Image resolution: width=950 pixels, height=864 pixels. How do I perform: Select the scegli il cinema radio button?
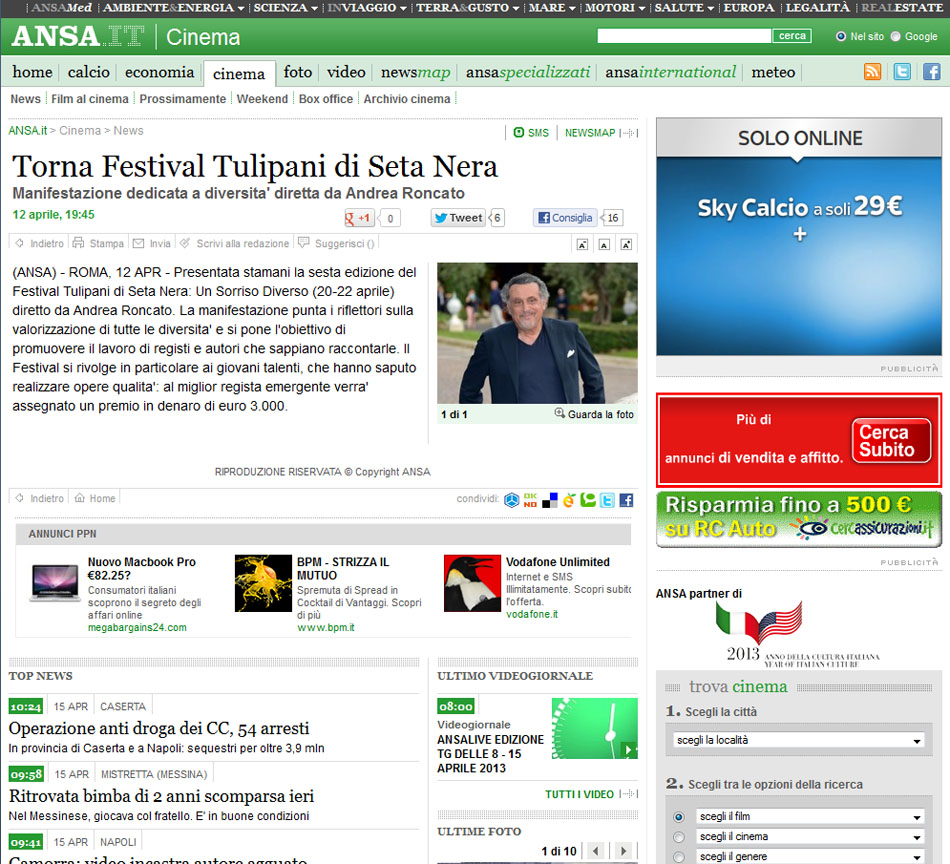(x=679, y=837)
